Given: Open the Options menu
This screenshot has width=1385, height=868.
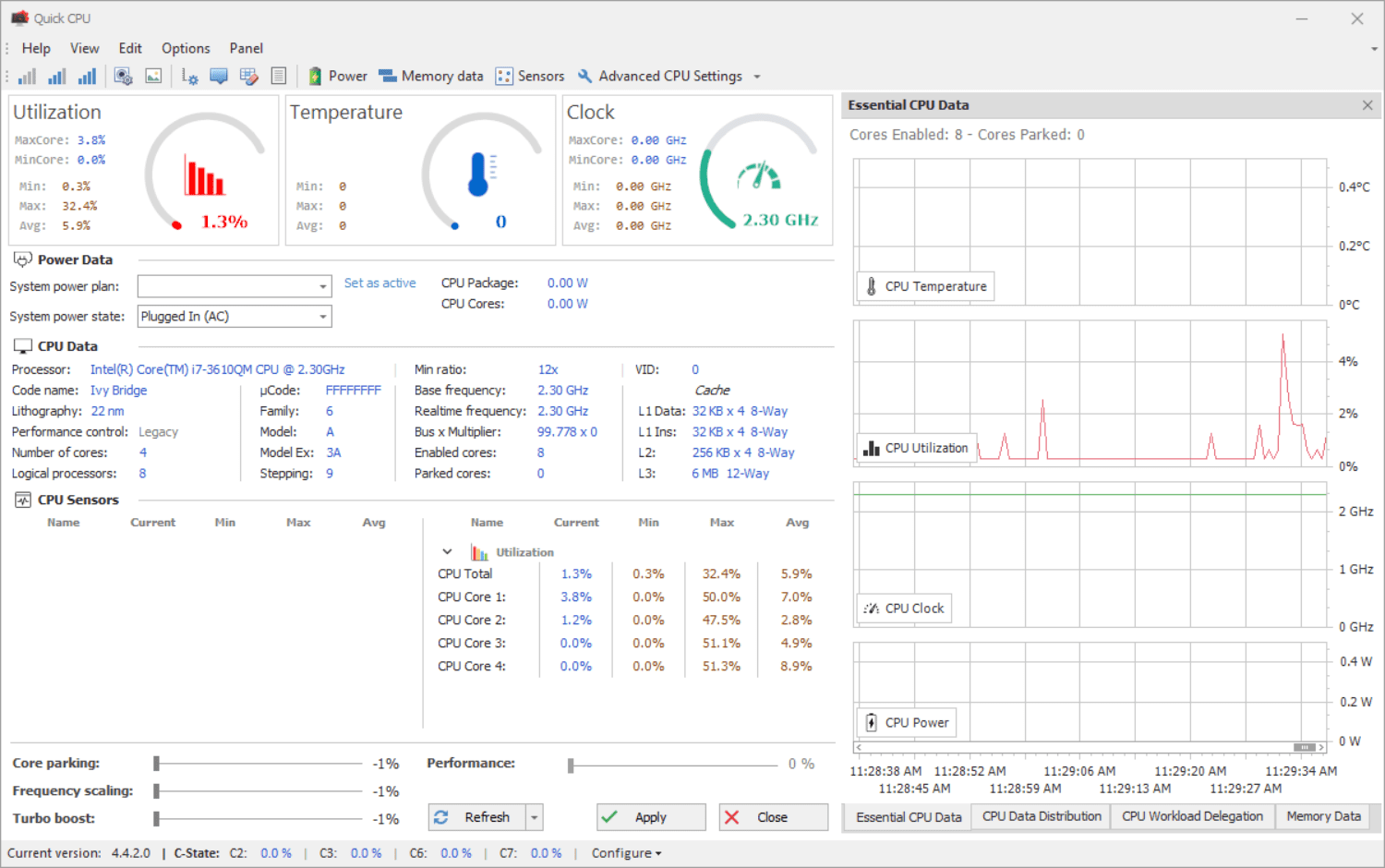Looking at the screenshot, I should pyautogui.click(x=186, y=48).
